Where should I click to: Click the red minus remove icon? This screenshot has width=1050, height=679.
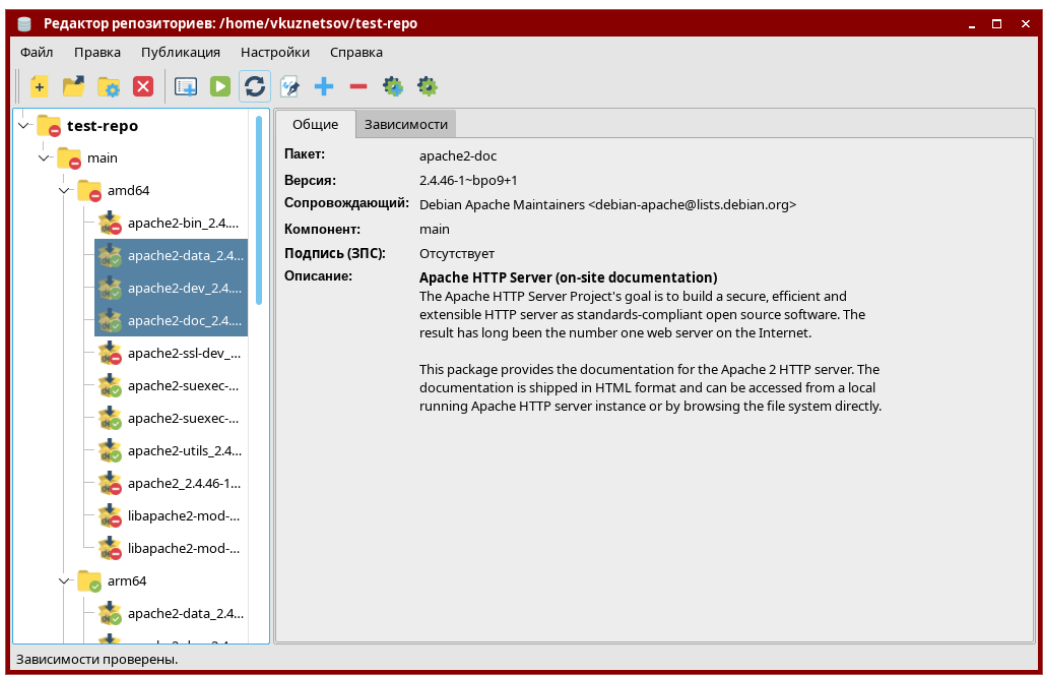(358, 87)
